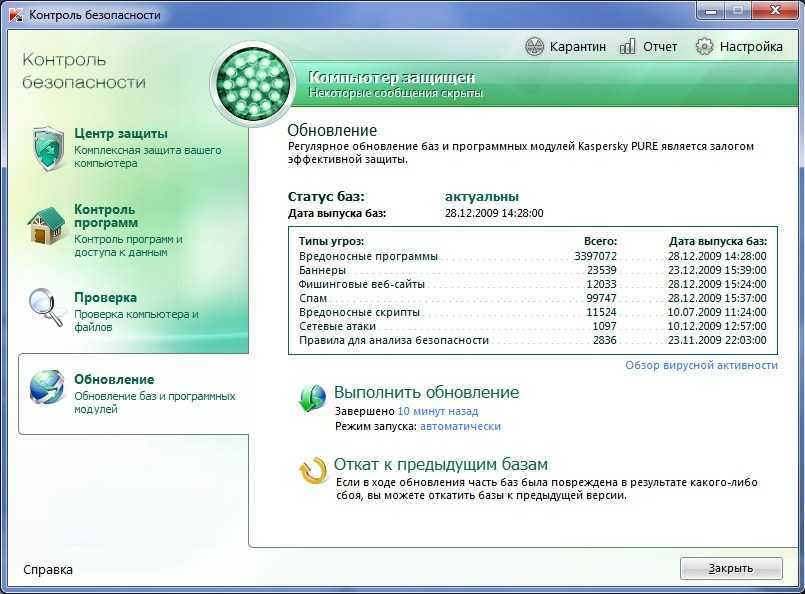The image size is (805, 594).
Task: Click the green download icon for update
Action: pos(312,398)
